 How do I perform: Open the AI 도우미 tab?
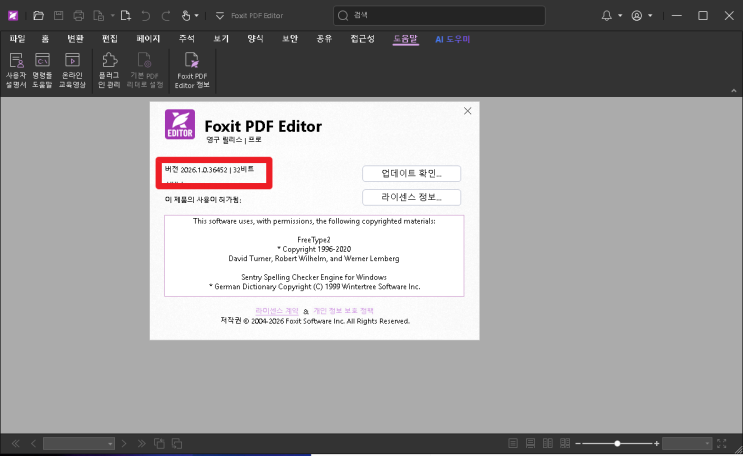click(453, 39)
